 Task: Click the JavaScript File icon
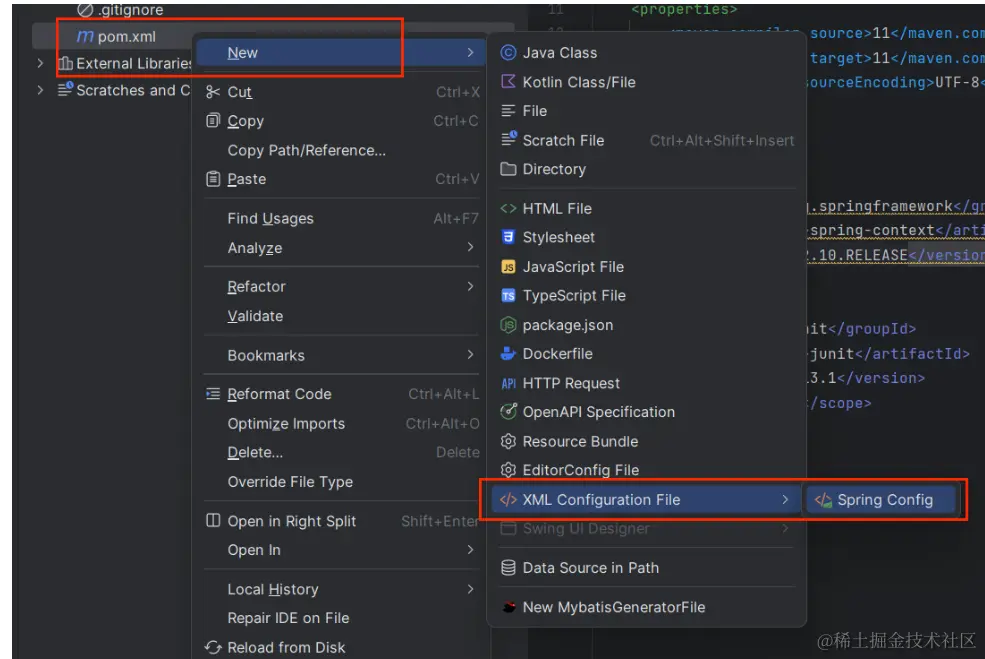[x=508, y=267]
